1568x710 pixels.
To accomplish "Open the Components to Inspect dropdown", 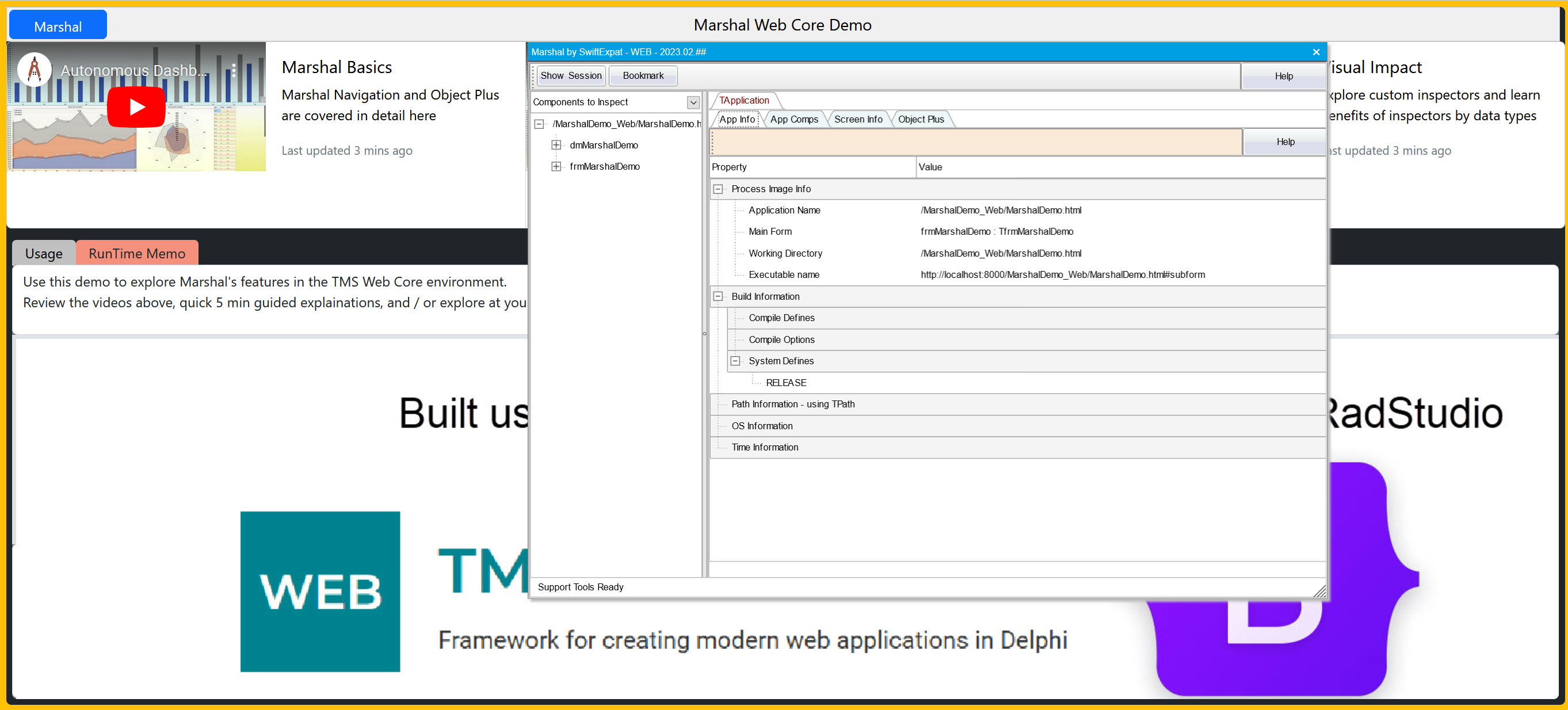I will point(693,102).
